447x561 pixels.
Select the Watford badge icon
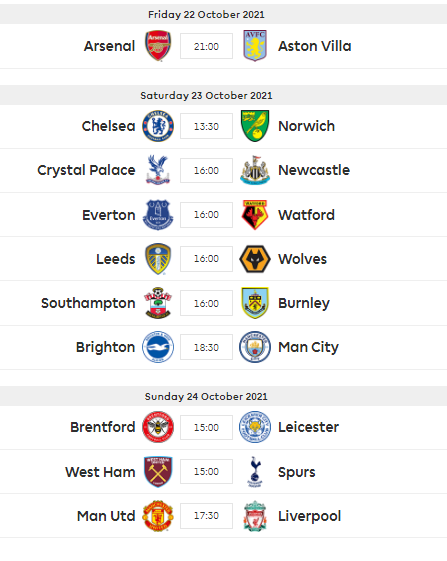(x=255, y=215)
